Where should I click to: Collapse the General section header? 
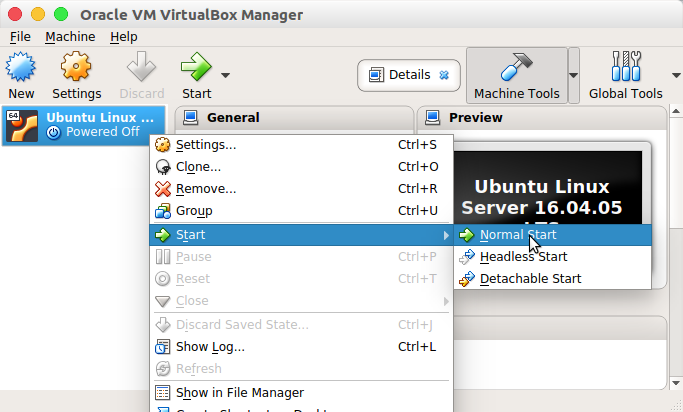[294, 118]
